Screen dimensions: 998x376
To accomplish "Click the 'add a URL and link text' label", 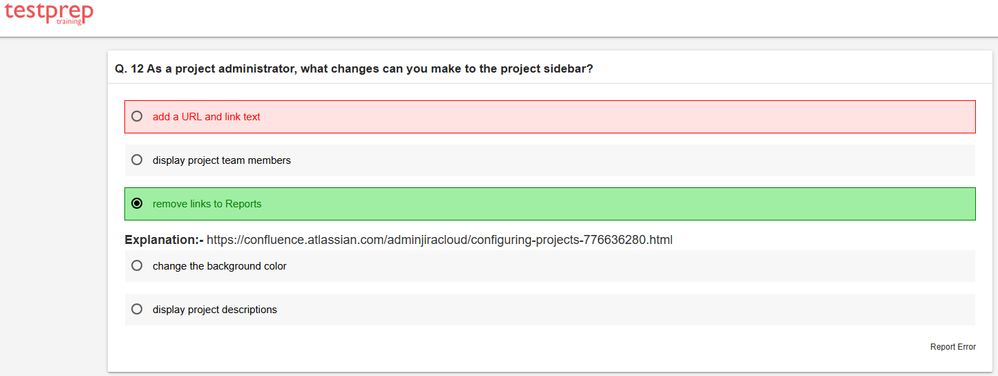I will click(206, 117).
